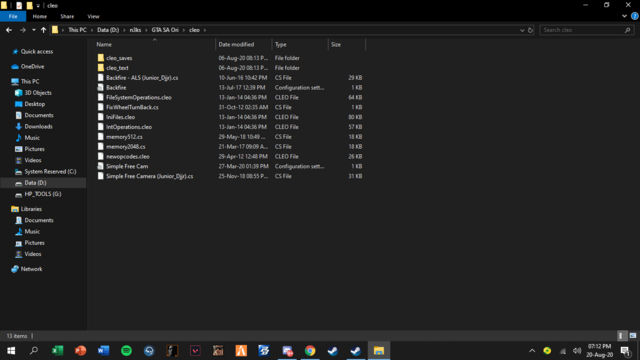
Task: Launch Word from the taskbar
Action: tap(103, 351)
